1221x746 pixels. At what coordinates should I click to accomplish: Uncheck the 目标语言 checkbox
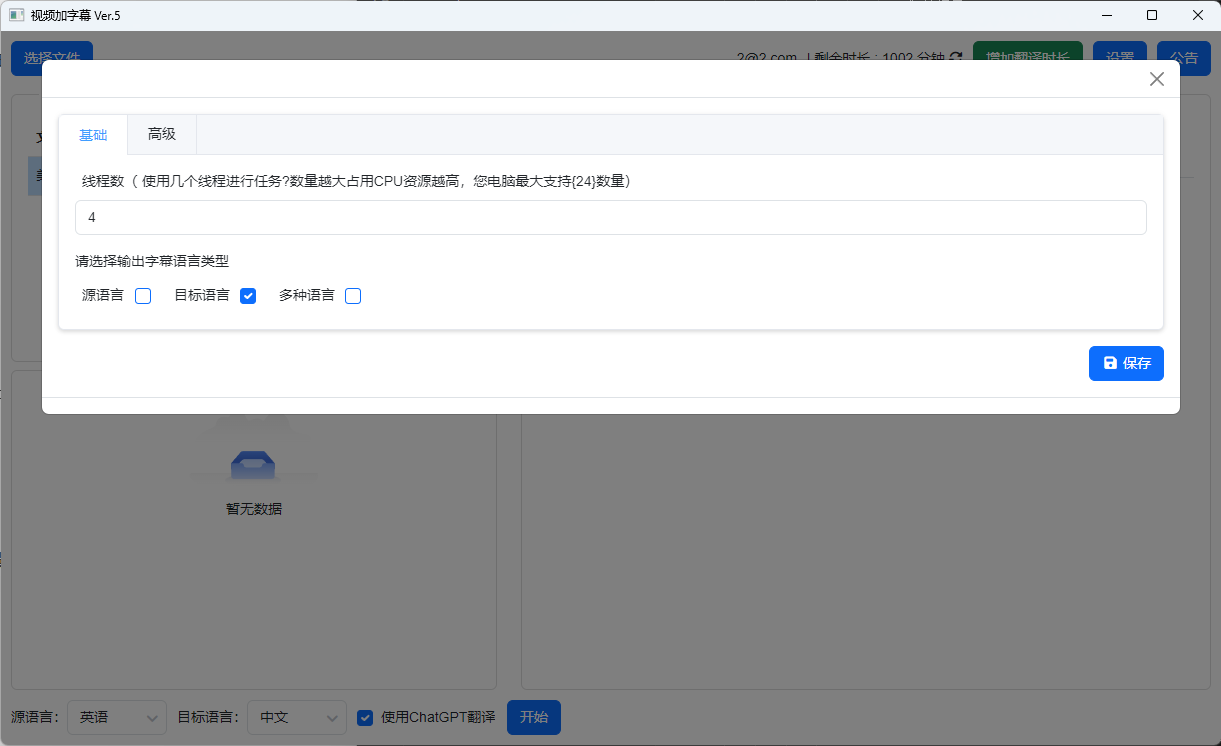[x=247, y=295]
